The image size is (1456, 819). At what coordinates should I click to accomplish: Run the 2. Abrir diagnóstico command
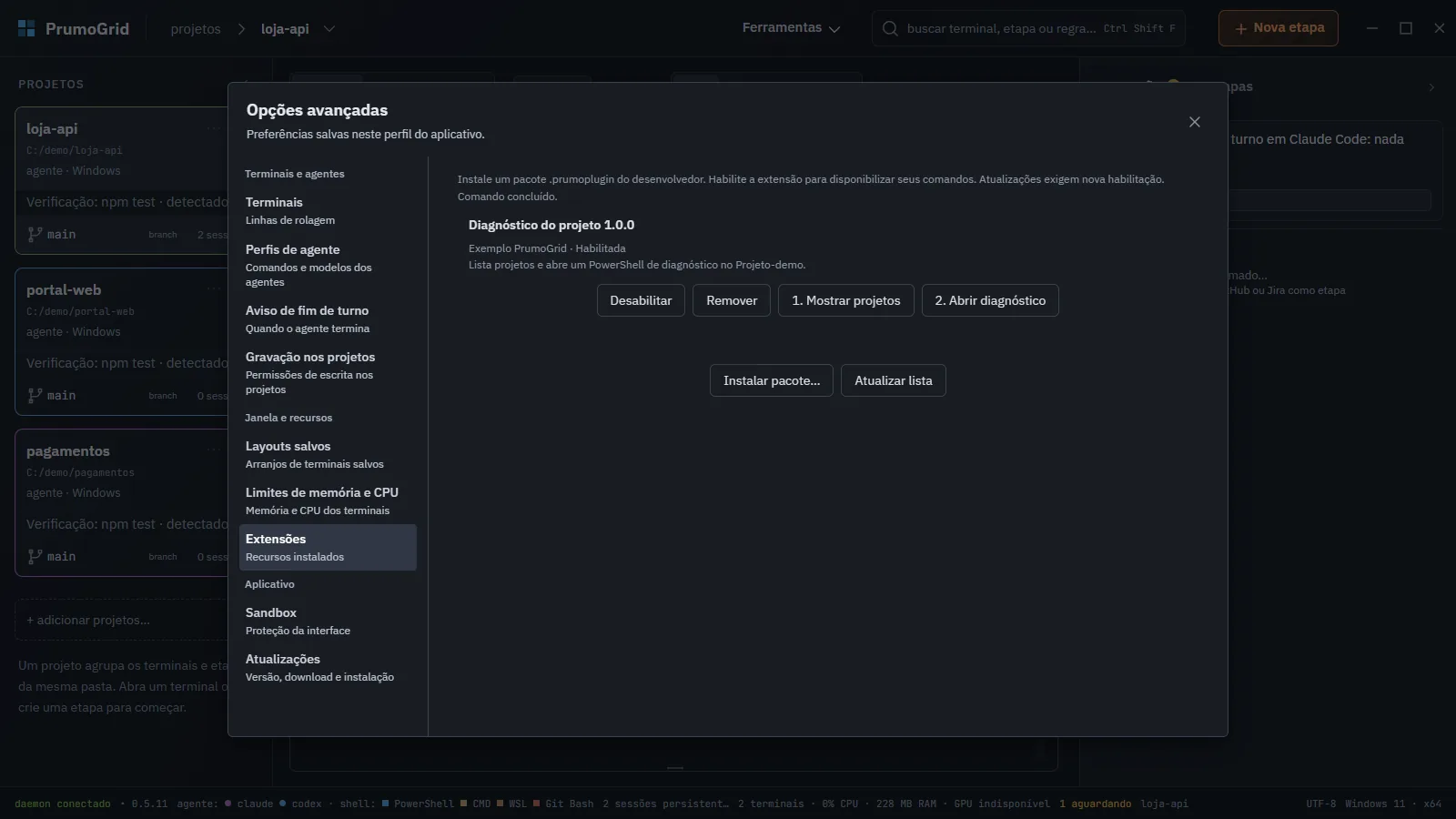(x=990, y=300)
